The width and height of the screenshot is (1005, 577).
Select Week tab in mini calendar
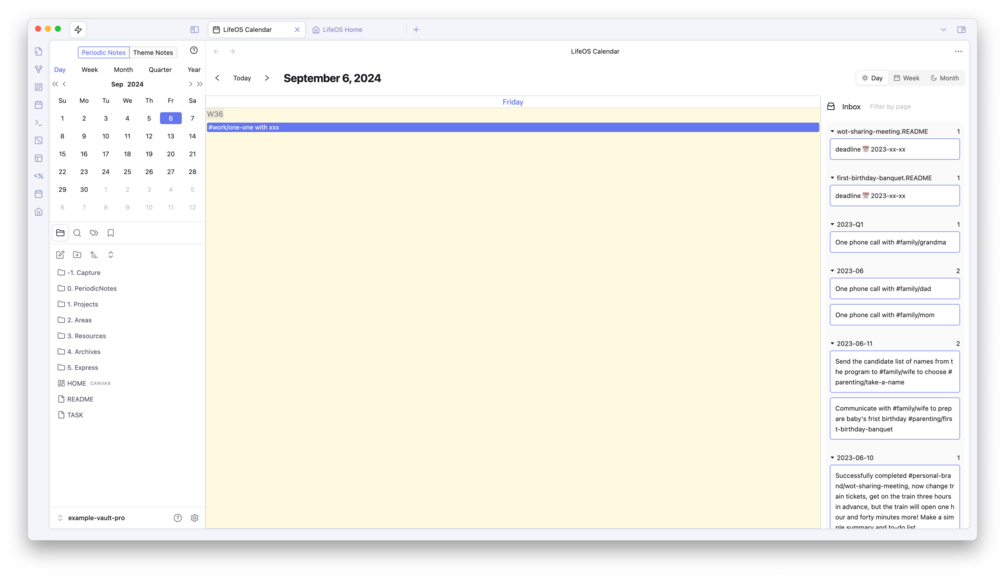click(x=90, y=69)
